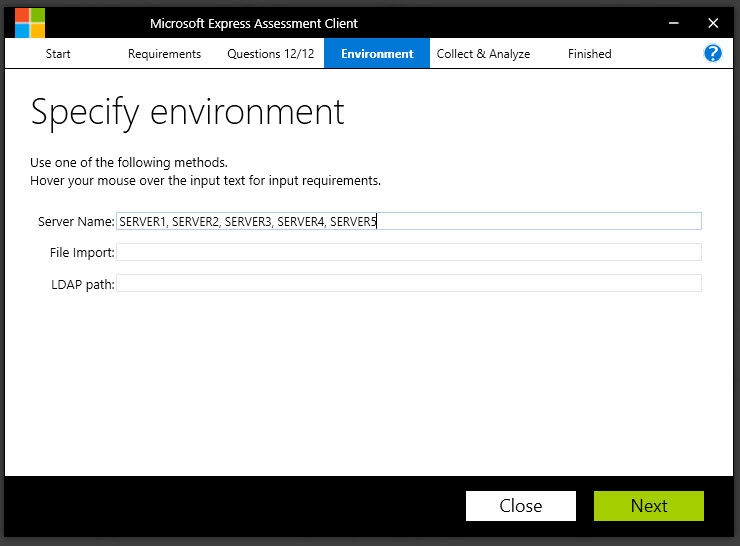Viewport: 740px width, 546px height.
Task: Click the blue help question mark icon
Action: point(713,54)
